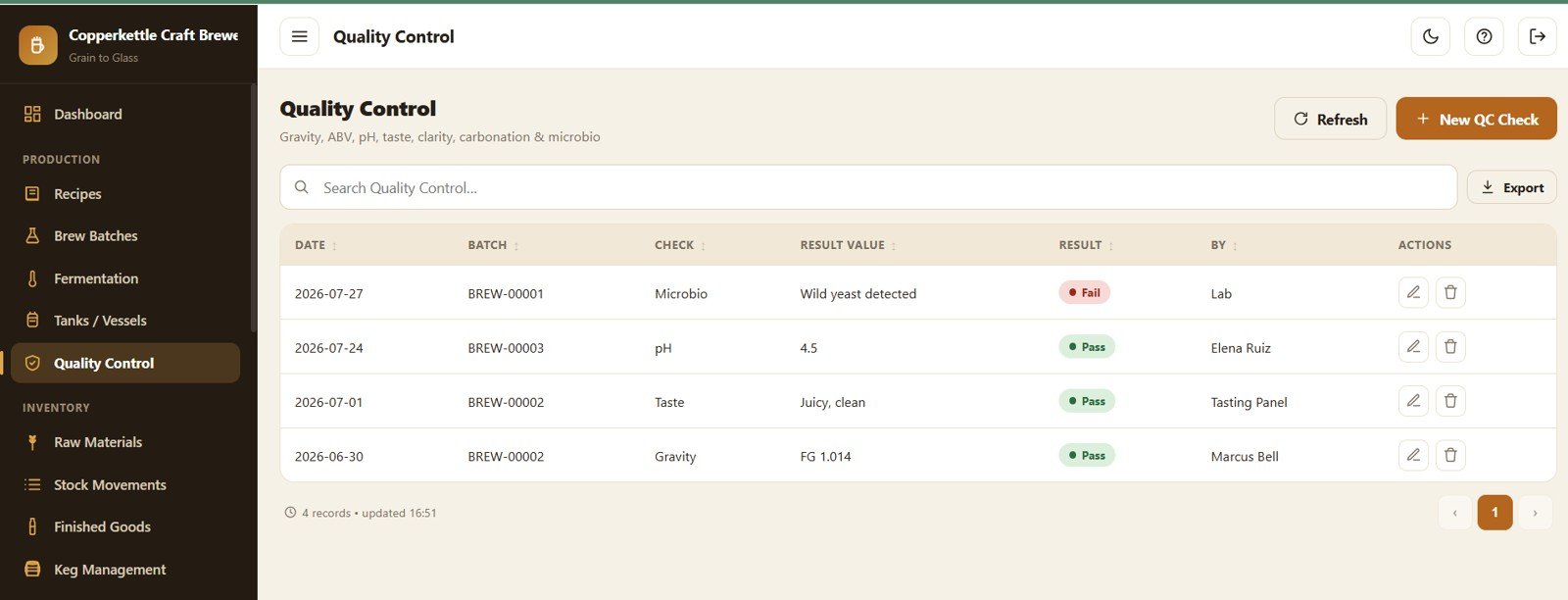Create a New QC Check
This screenshot has width=1568, height=600.
(1476, 119)
